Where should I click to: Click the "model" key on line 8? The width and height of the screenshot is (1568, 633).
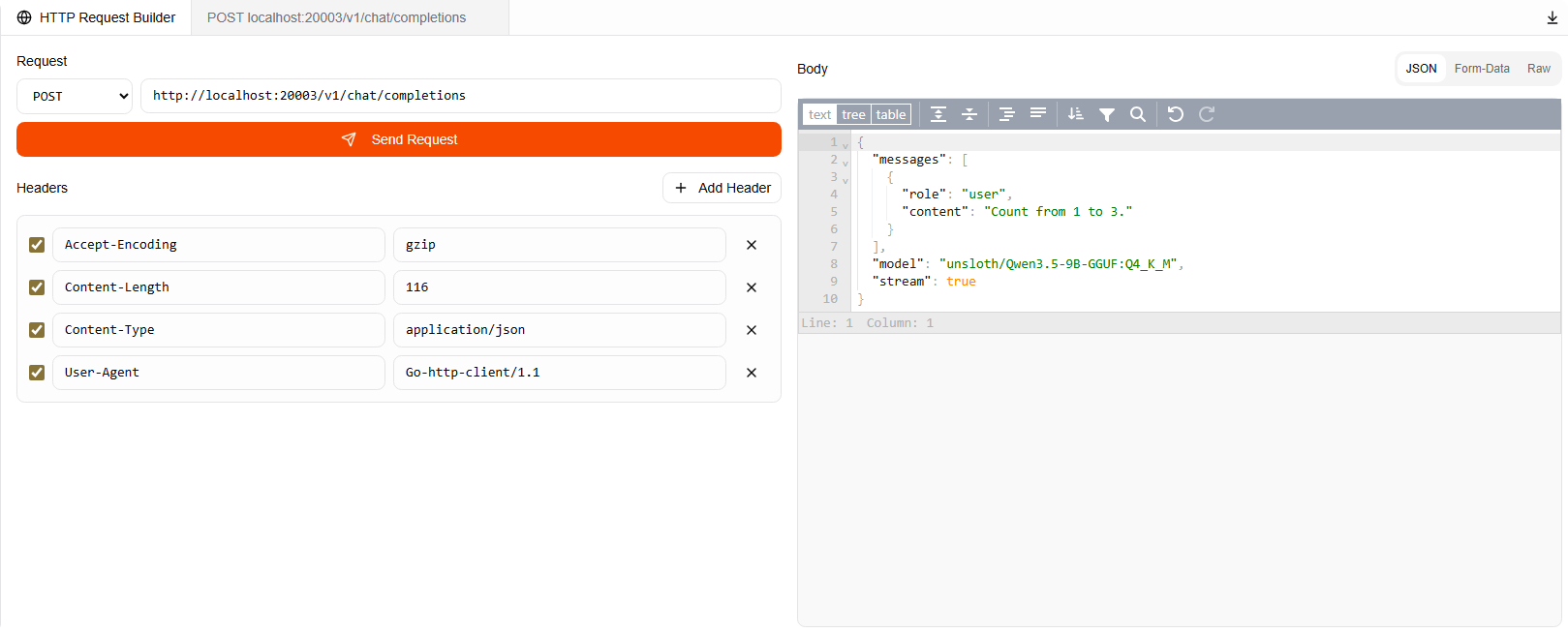pos(898,264)
